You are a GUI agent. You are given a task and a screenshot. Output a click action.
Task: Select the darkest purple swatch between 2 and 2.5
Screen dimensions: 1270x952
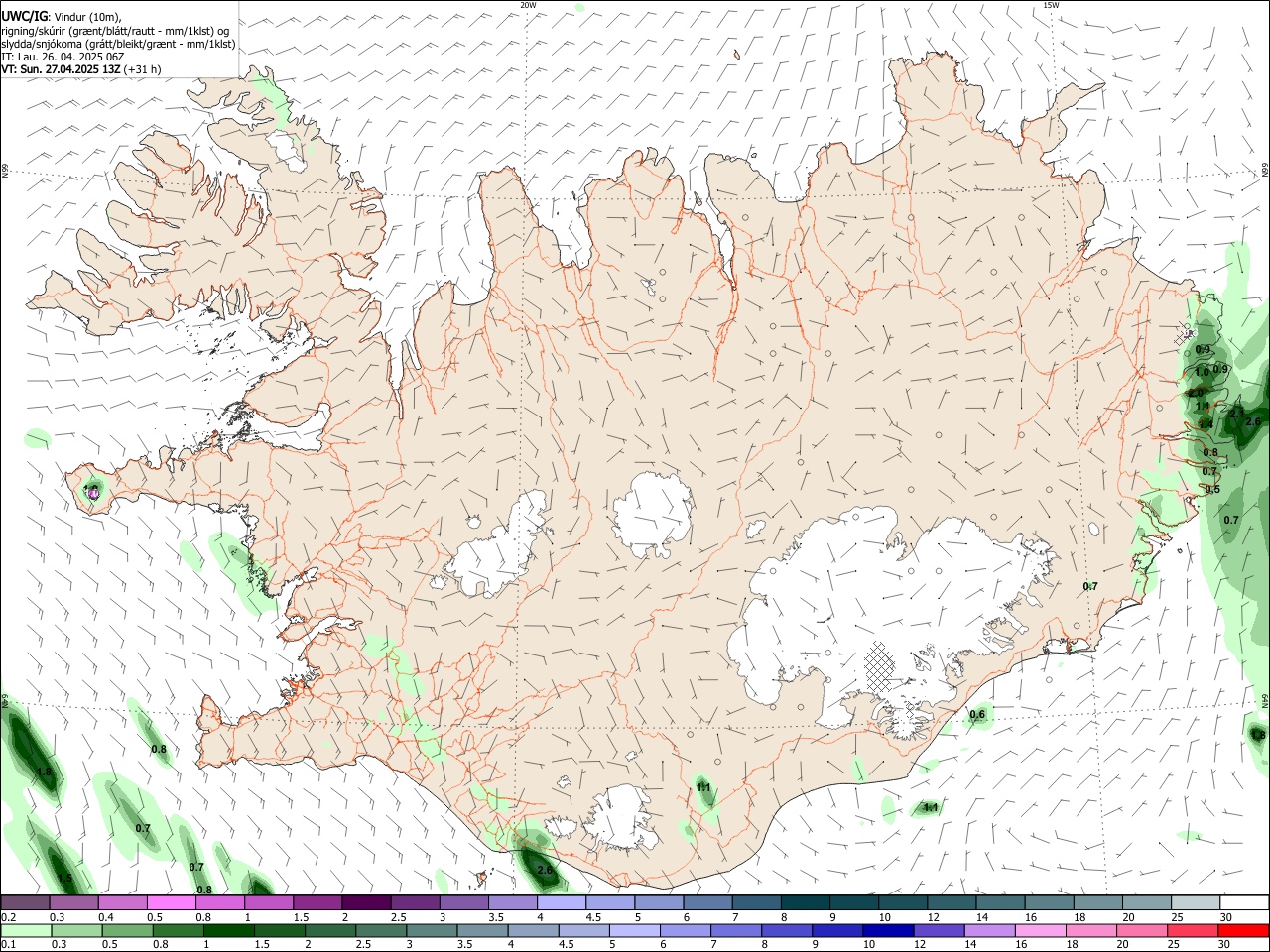[366, 902]
